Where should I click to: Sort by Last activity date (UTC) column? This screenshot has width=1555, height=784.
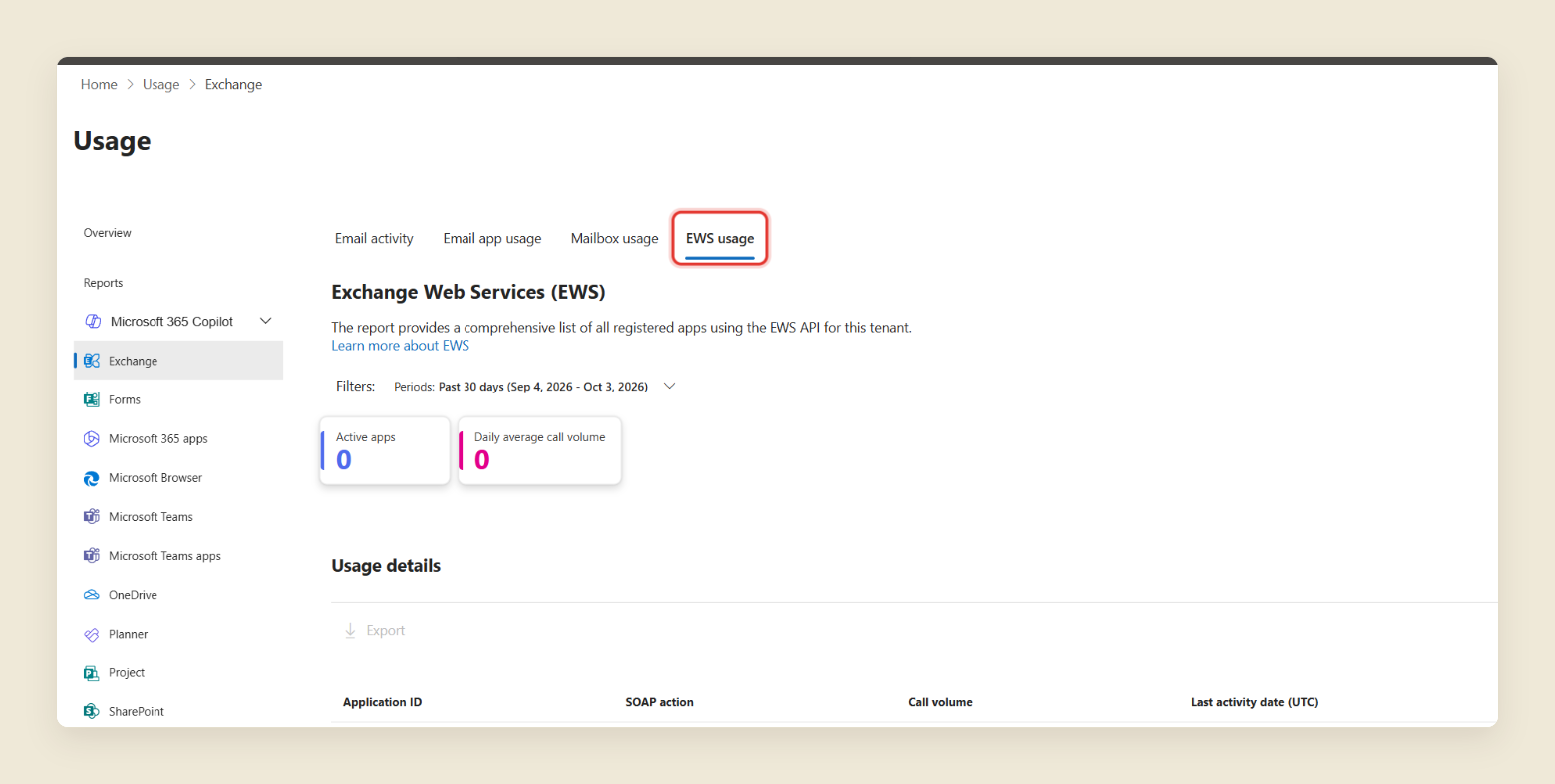pos(1254,702)
